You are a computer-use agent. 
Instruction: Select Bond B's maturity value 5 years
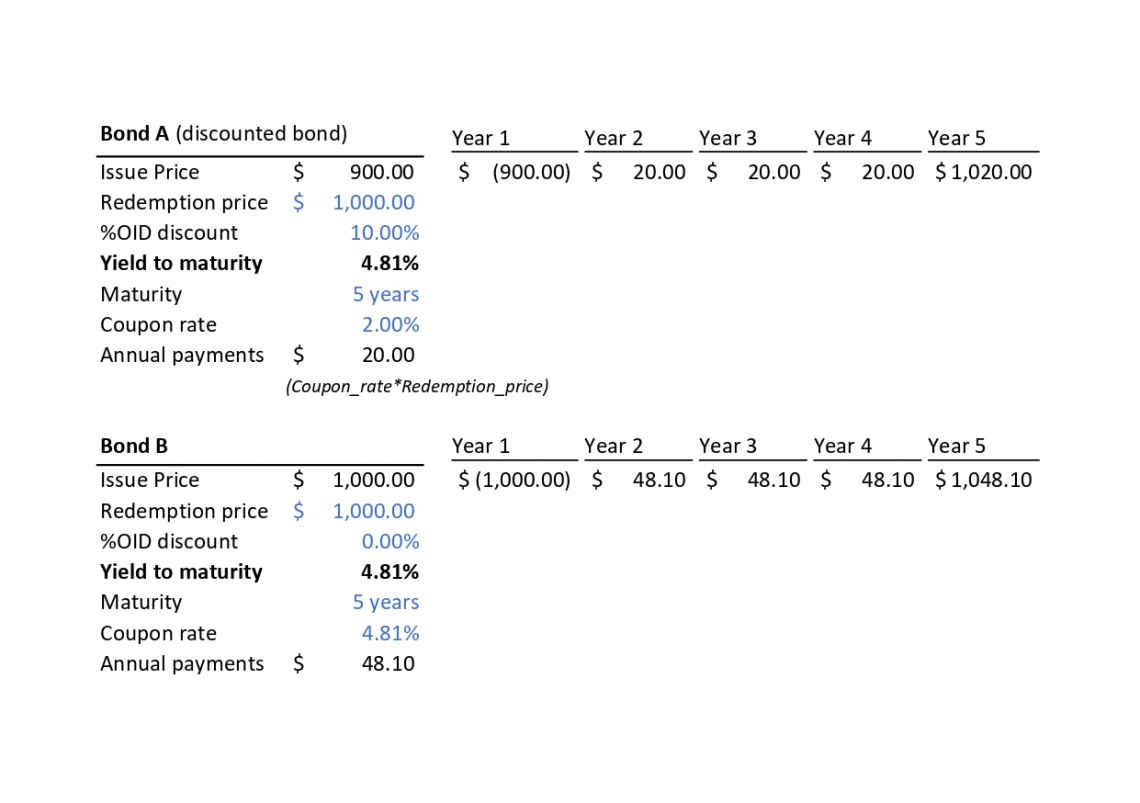(x=385, y=602)
